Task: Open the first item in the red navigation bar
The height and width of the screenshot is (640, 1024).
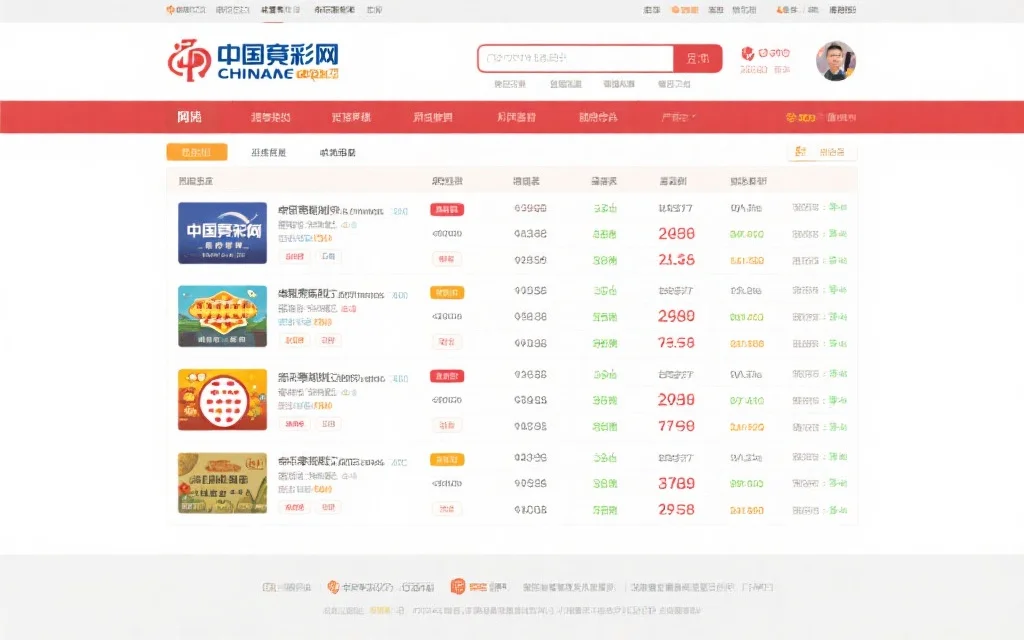Action: [189, 117]
